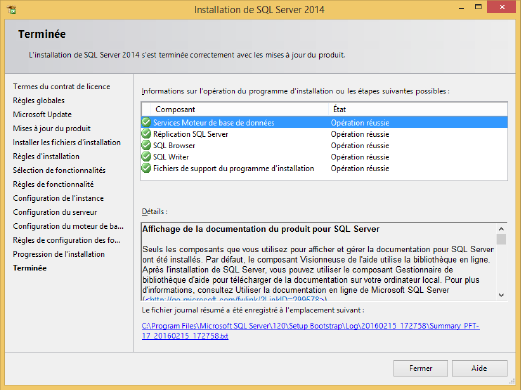Click the Affichage de la documentation heading

(x=261, y=229)
